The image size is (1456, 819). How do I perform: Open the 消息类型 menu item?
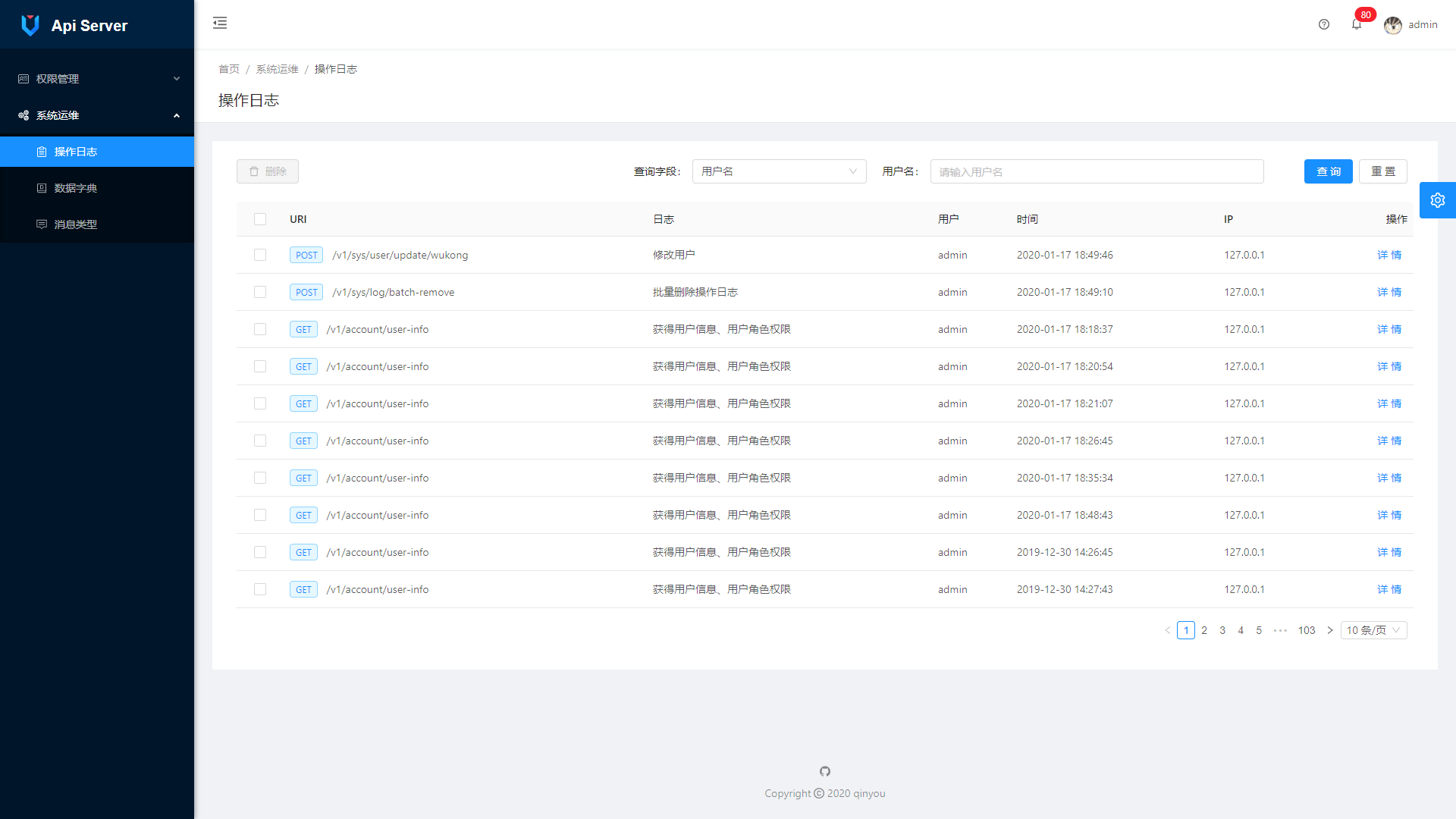[76, 224]
